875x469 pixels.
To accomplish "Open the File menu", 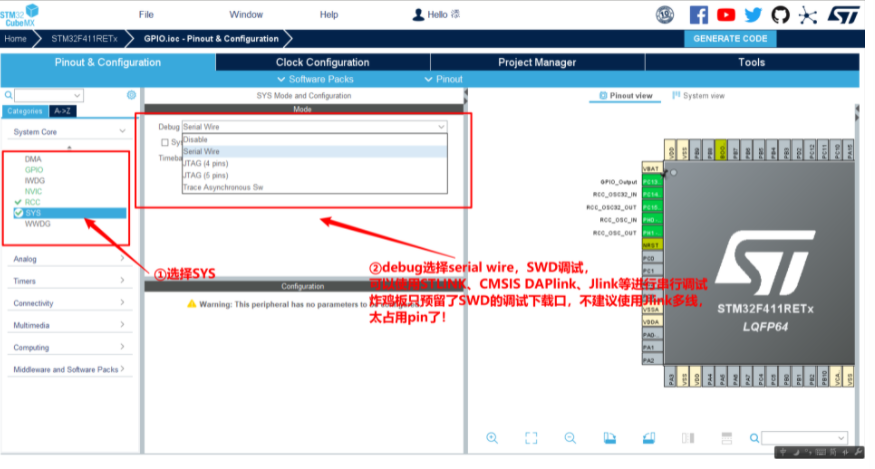I will [x=146, y=15].
